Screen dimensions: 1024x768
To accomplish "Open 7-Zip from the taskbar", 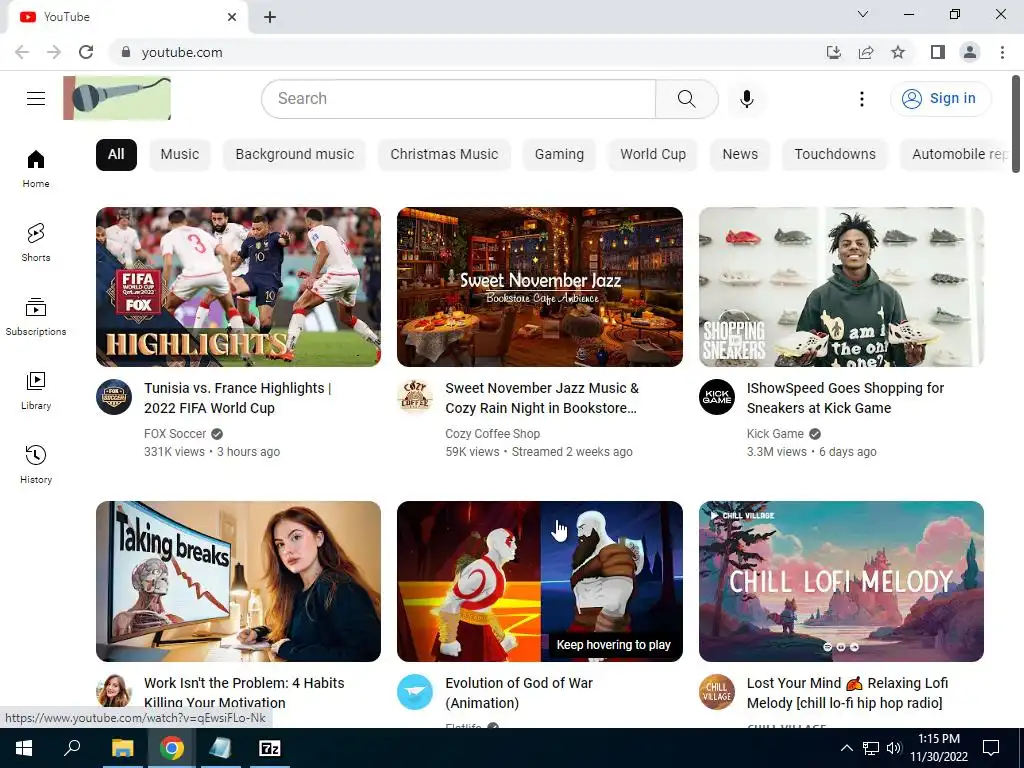I will (269, 748).
